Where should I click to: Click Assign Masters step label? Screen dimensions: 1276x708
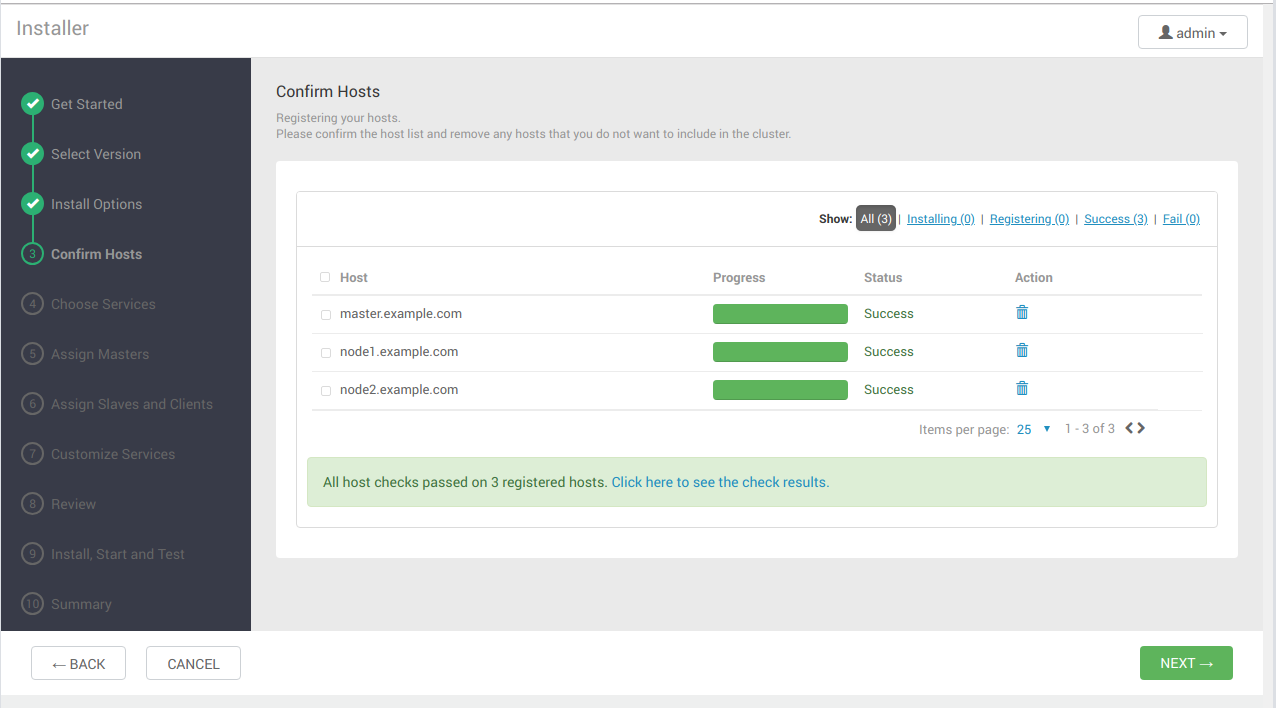pos(100,354)
